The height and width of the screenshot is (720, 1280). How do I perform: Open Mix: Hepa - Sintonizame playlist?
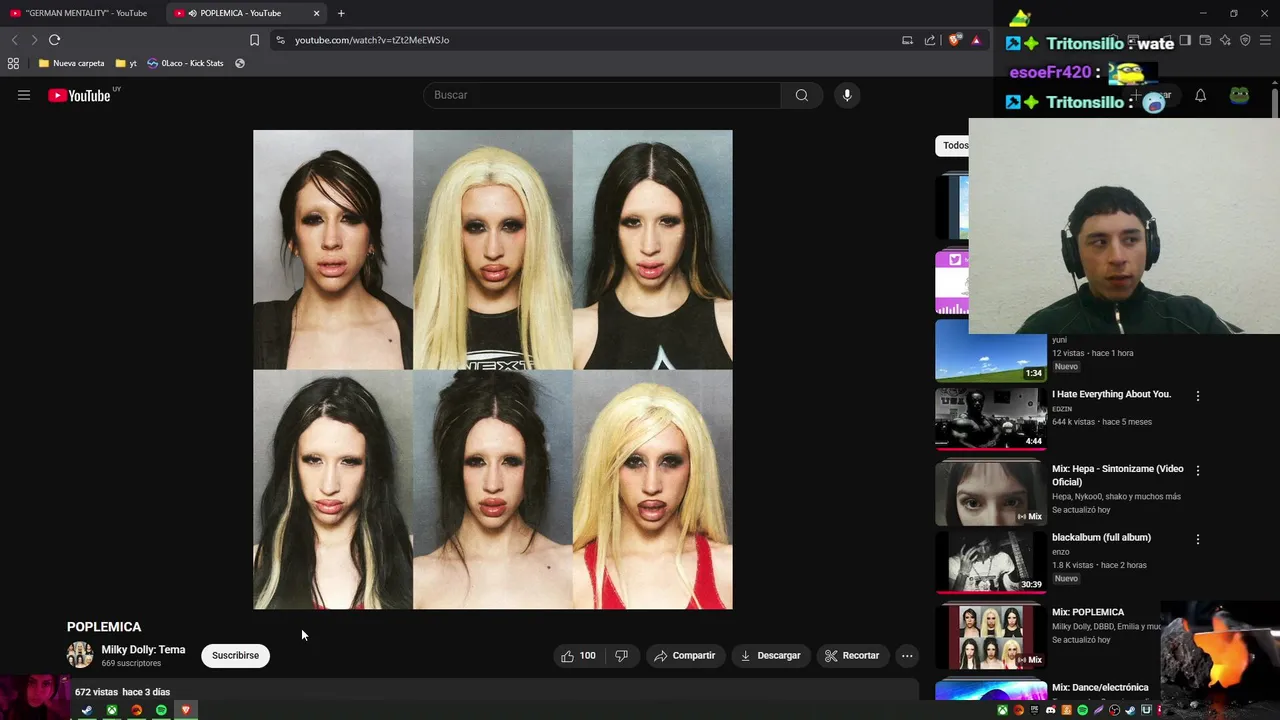[1117, 475]
